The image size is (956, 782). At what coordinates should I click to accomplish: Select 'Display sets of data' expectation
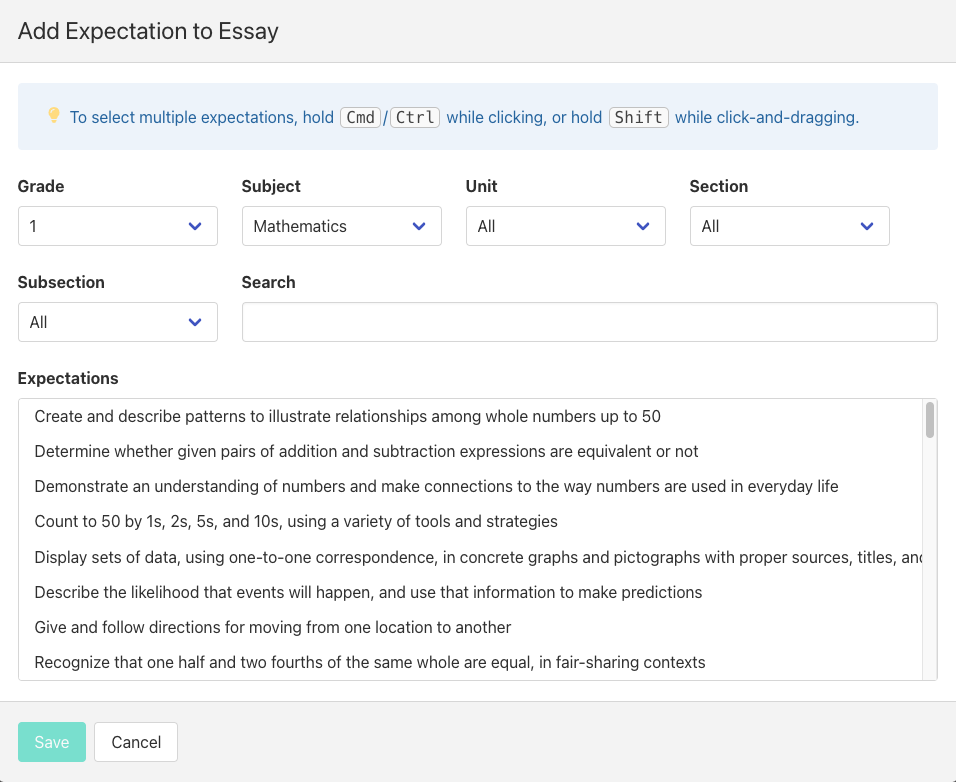[471, 557]
